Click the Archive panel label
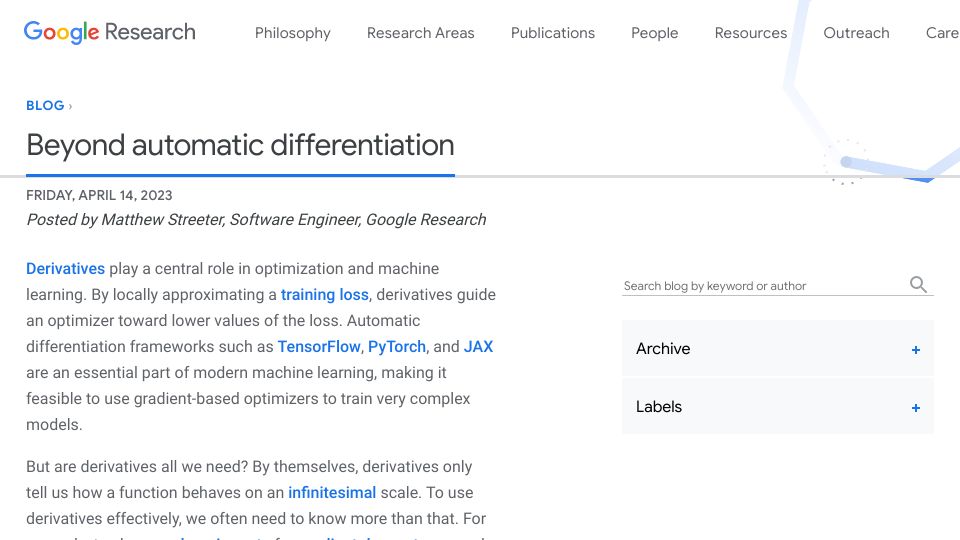This screenshot has height=540, width=960. [x=663, y=348]
